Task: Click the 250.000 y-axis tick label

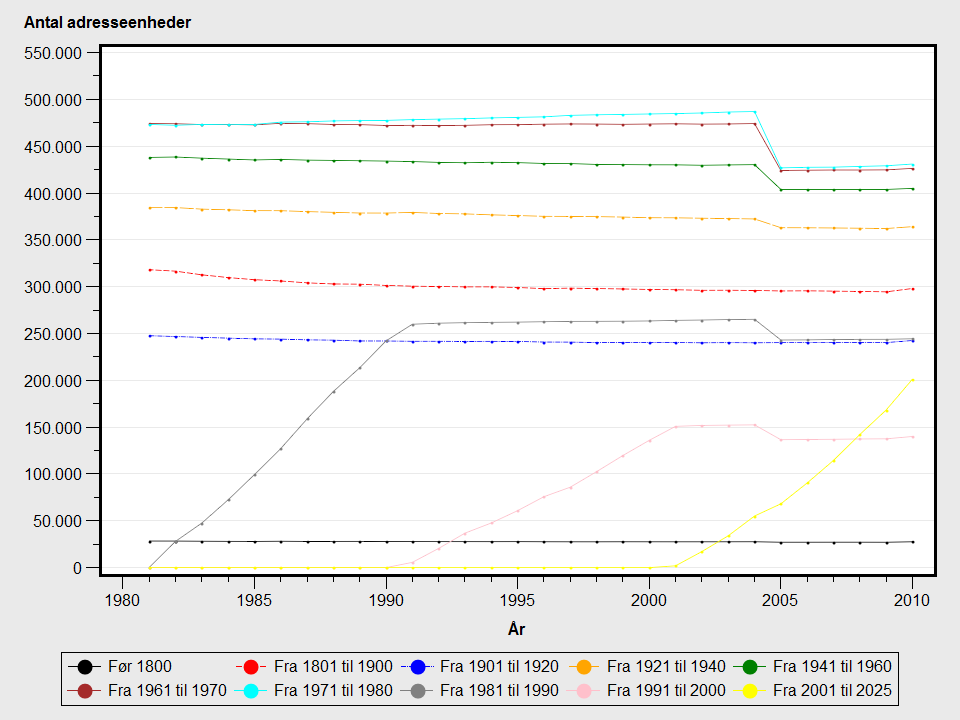Action: click(x=53, y=334)
